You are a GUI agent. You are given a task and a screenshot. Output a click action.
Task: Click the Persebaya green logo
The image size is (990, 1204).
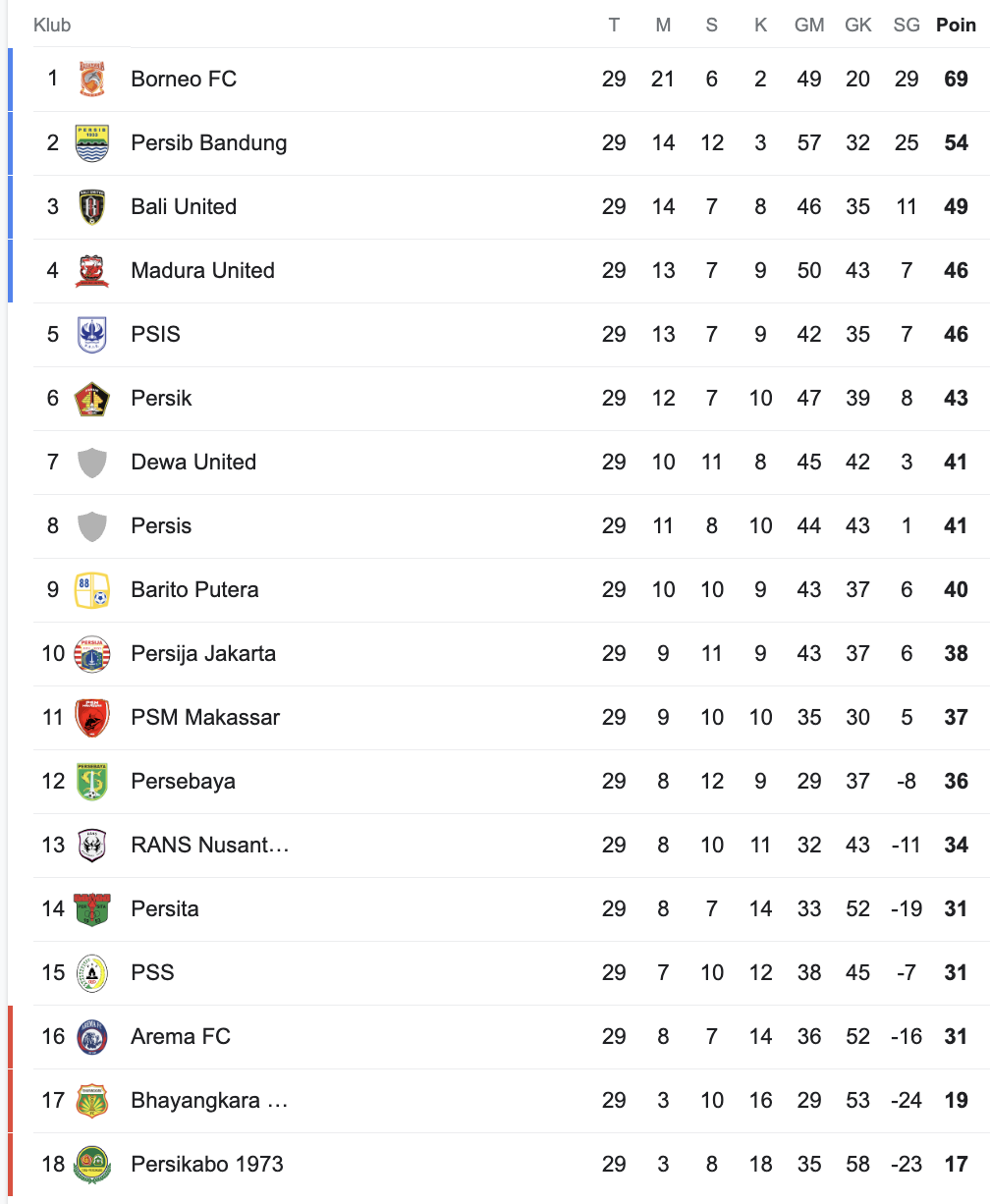pyautogui.click(x=92, y=781)
